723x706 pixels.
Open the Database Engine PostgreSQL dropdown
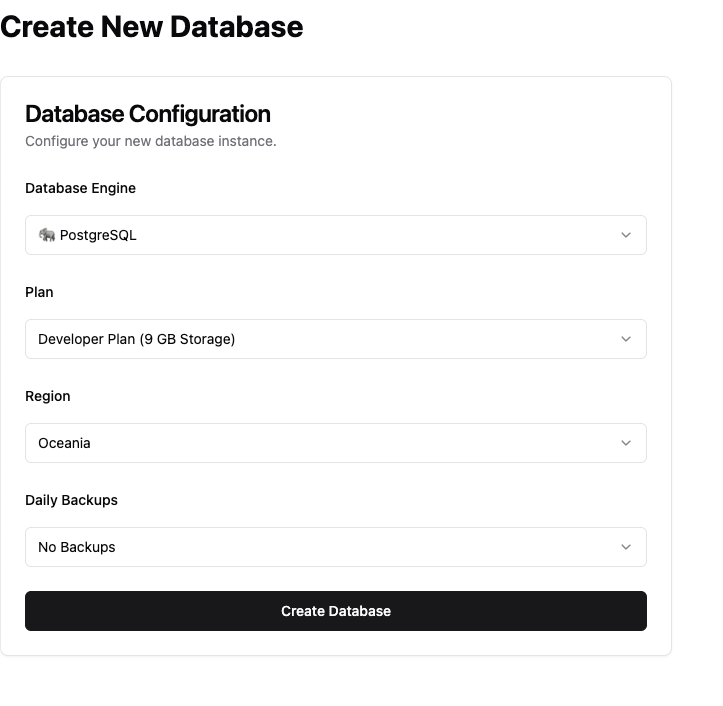[336, 235]
